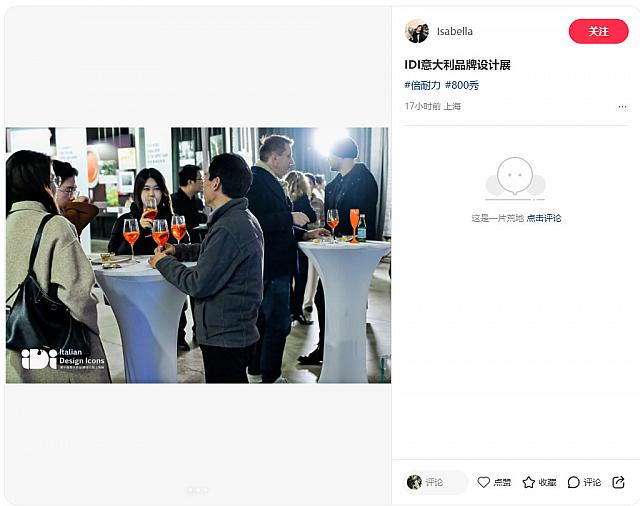
Task: Open comments via speech bubble icon
Action: coord(573,482)
